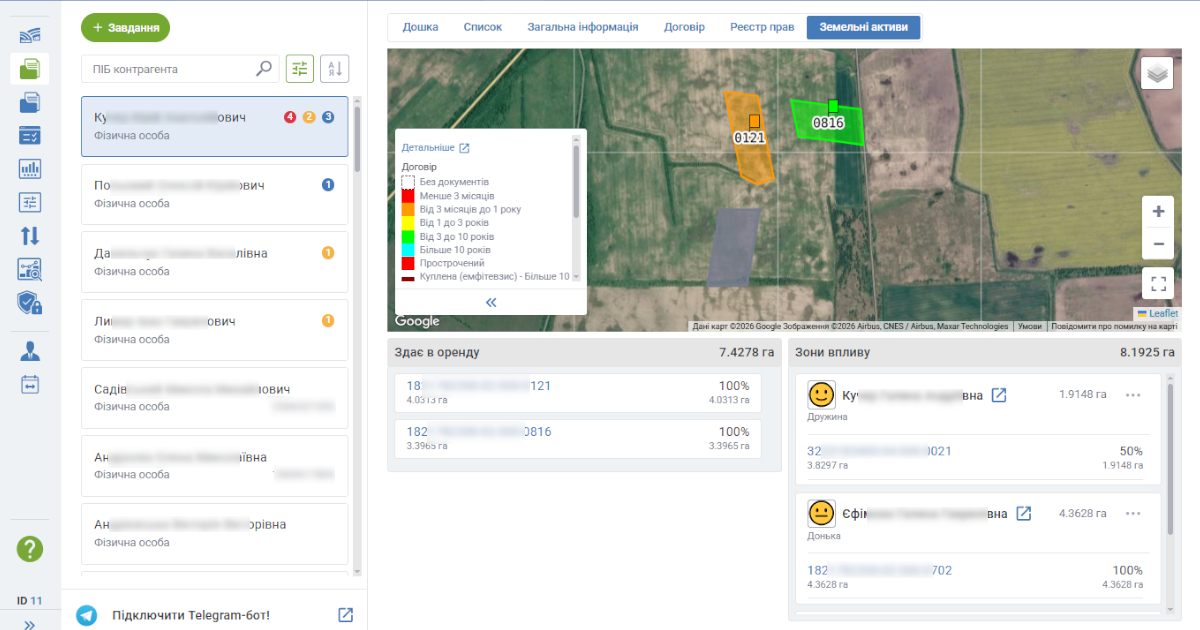Image resolution: width=1200 pixels, height=630 pixels.
Task: Click the Telegram paper plane icon
Action: click(87, 615)
